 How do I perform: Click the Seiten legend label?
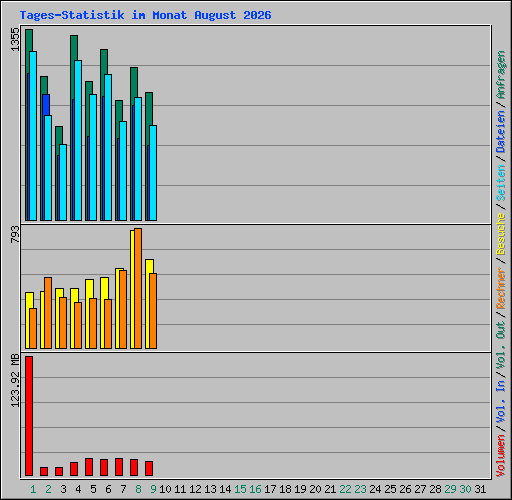click(x=501, y=183)
